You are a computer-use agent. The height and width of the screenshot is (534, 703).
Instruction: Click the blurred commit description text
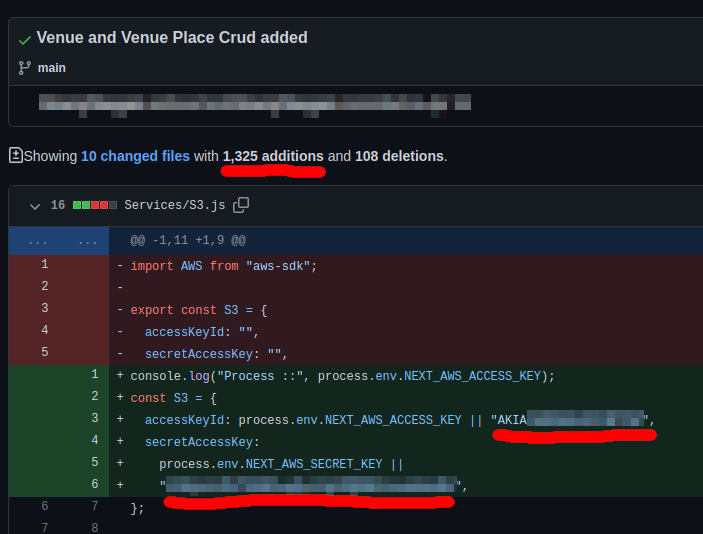tap(254, 102)
